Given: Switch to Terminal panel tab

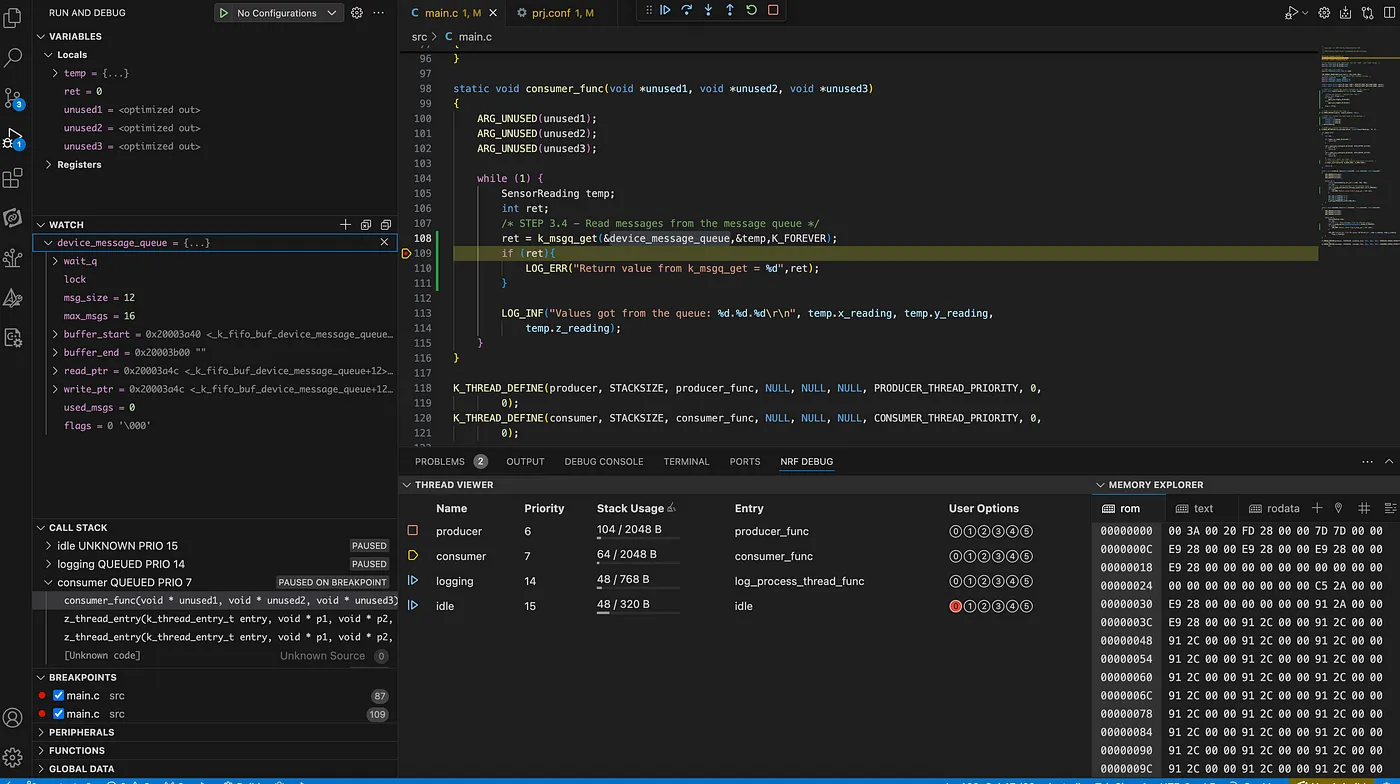Looking at the screenshot, I should 686,462.
